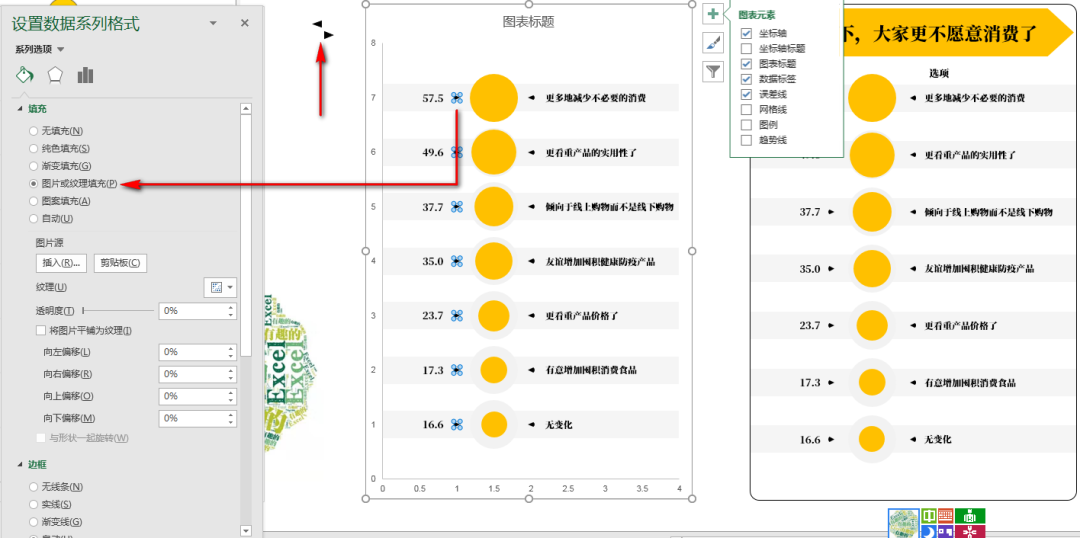Open the Effects pentagon tab

[55, 75]
